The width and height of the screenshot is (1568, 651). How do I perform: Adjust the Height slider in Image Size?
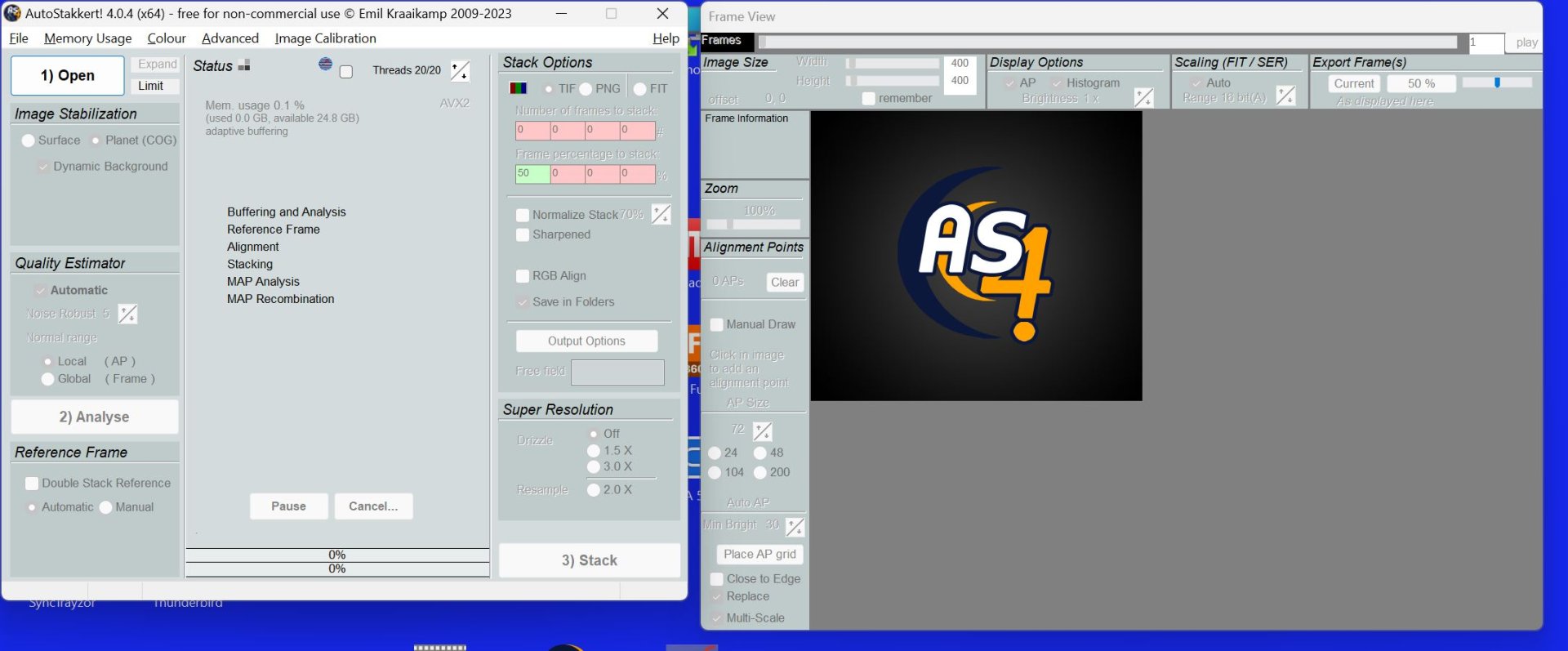click(893, 81)
